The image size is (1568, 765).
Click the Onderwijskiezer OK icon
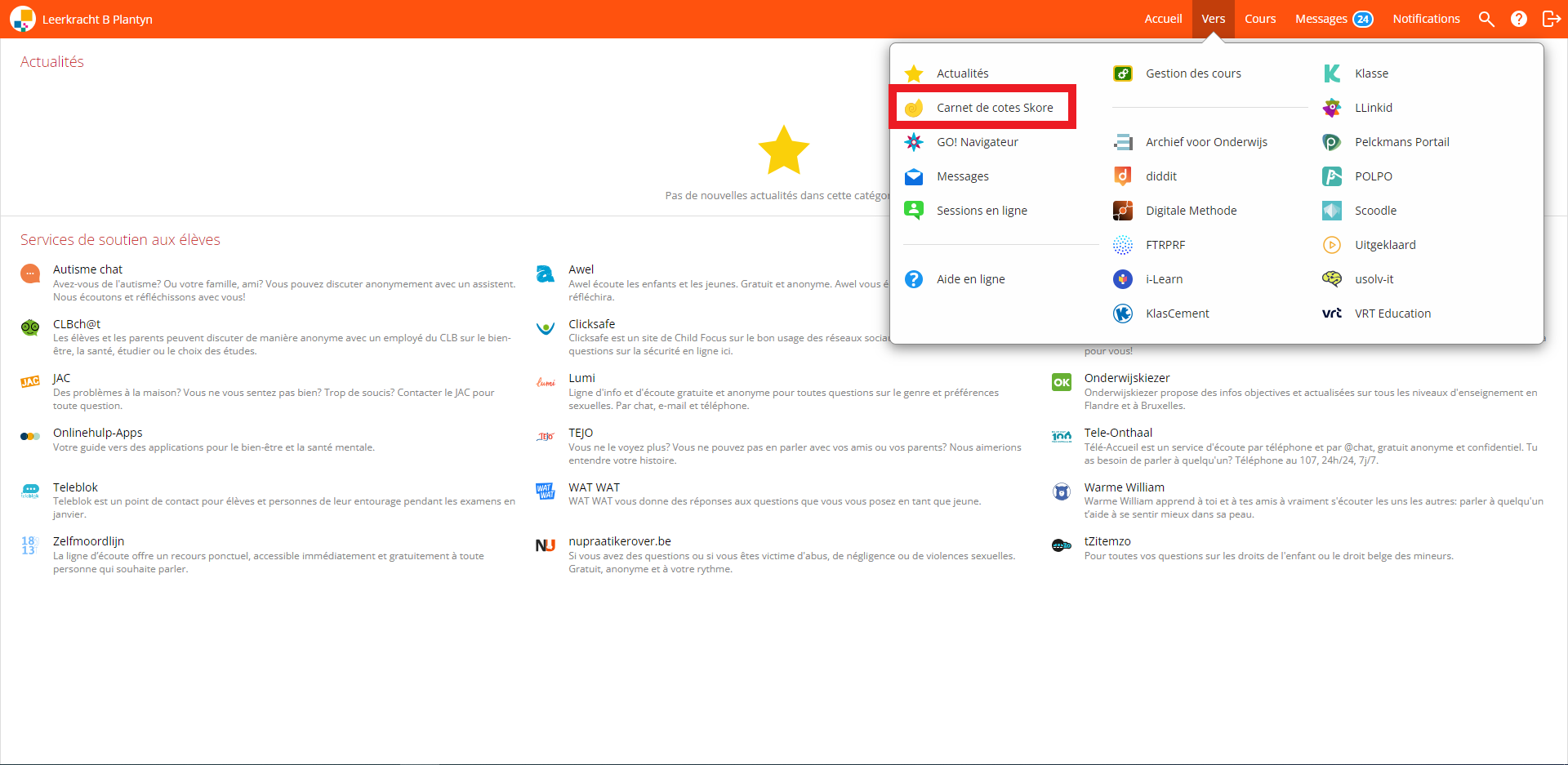tap(1062, 382)
